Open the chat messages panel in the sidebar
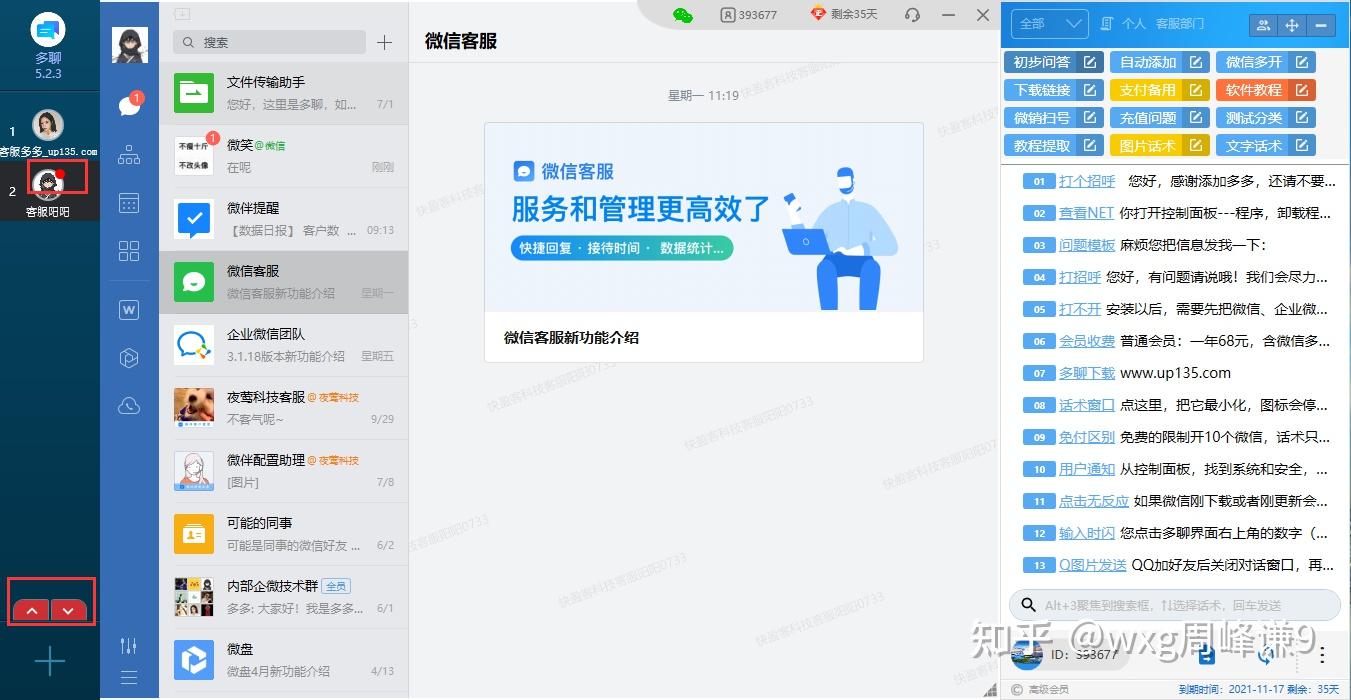 coord(128,105)
